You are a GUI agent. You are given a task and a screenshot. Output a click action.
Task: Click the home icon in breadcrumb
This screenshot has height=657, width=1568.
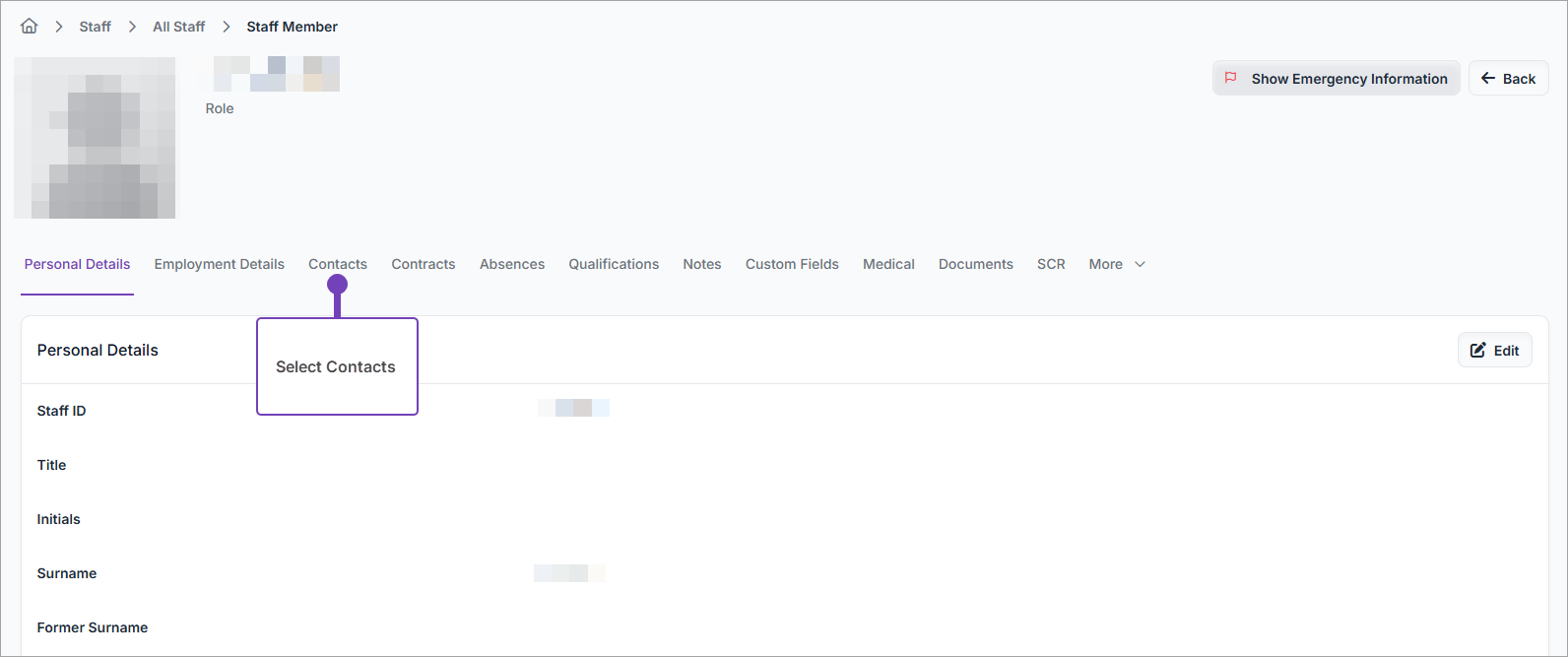[30, 27]
